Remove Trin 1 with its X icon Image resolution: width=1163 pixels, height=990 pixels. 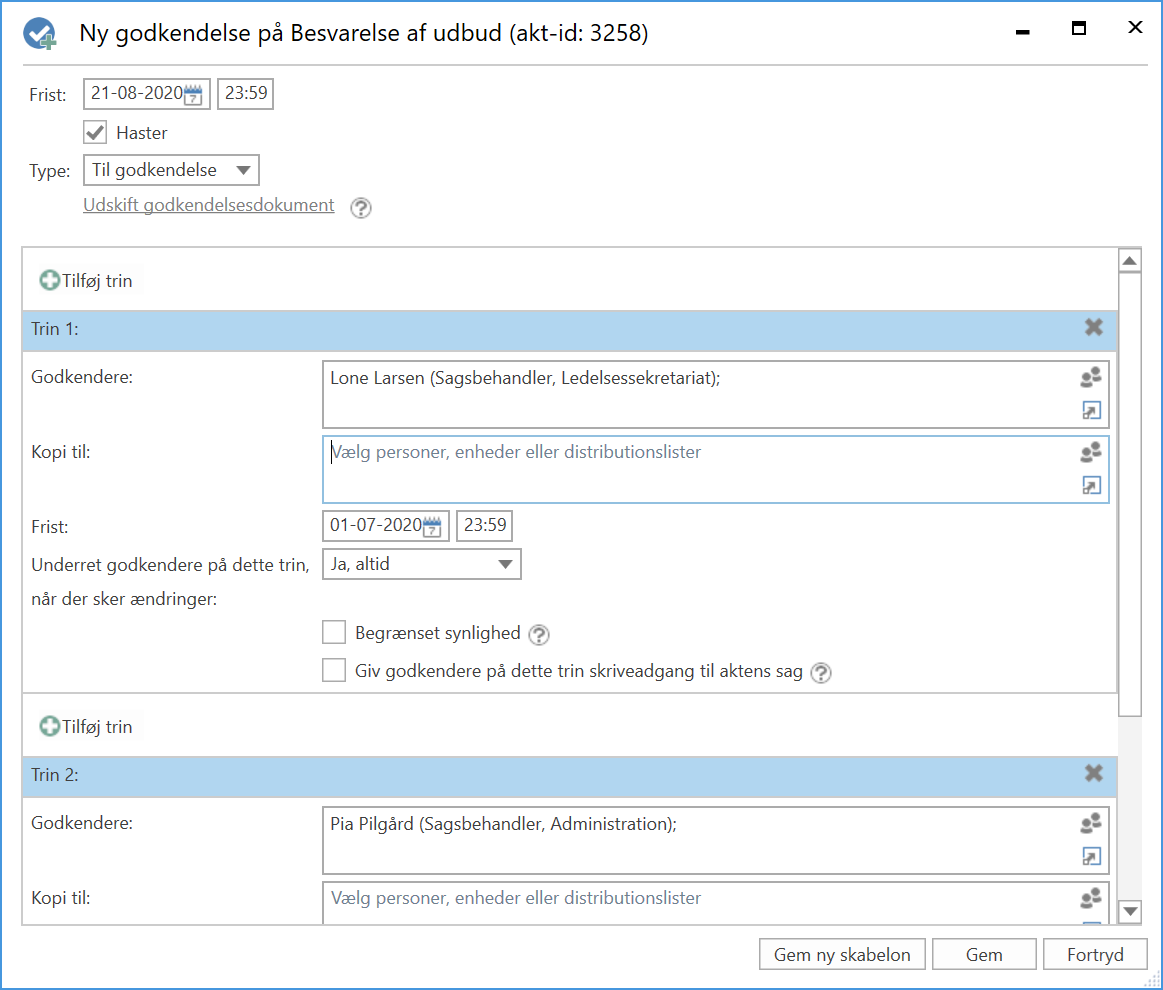point(1093,327)
